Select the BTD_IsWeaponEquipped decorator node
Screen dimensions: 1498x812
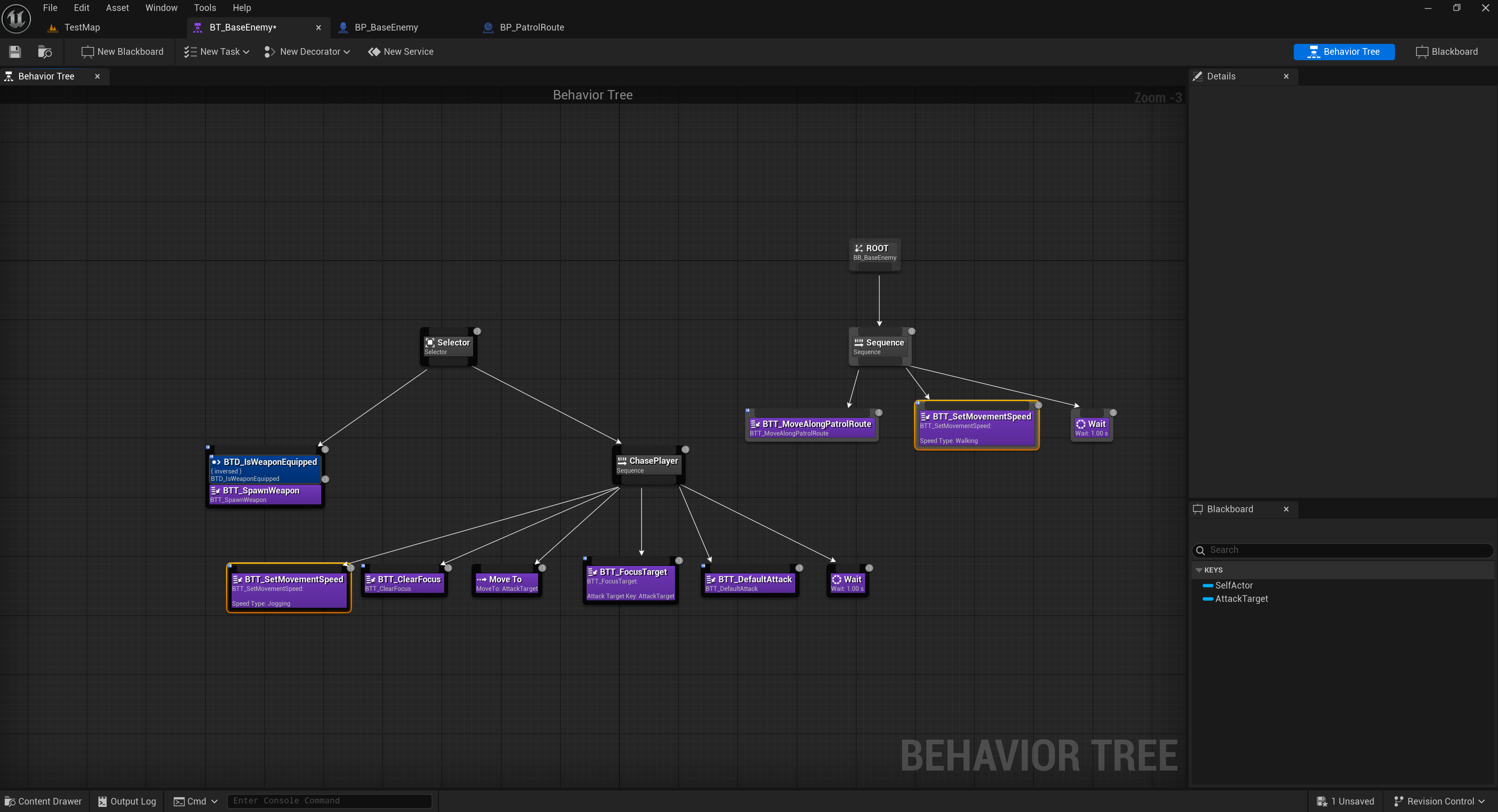[265, 469]
